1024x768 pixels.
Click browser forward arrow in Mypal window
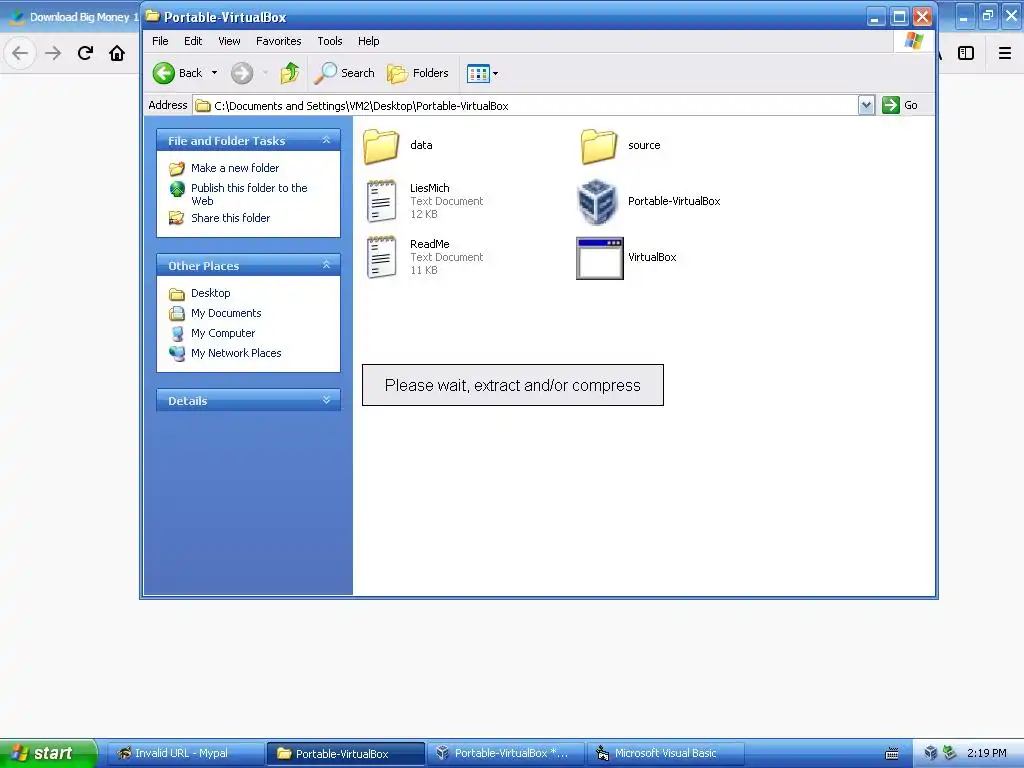tap(53, 53)
